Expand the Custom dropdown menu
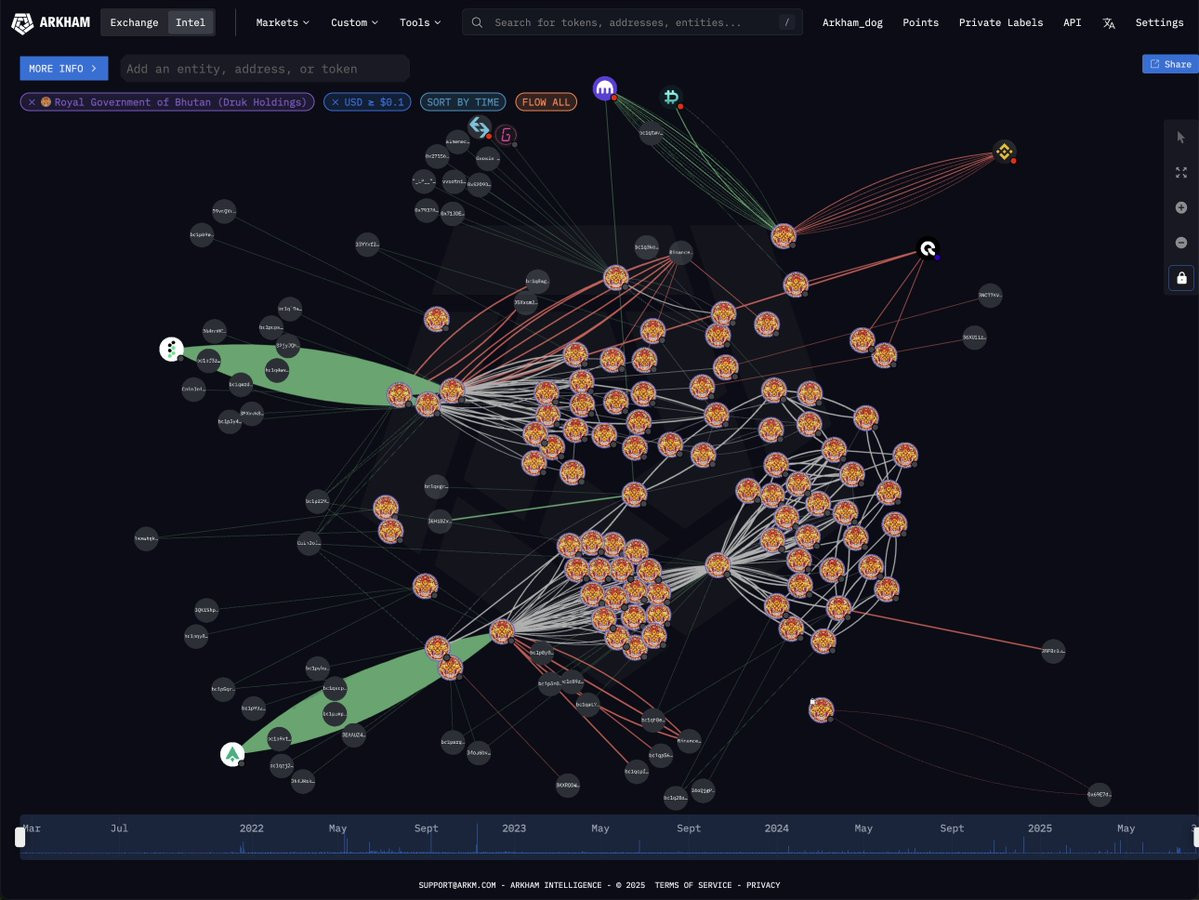This screenshot has height=900, width=1199. (354, 22)
